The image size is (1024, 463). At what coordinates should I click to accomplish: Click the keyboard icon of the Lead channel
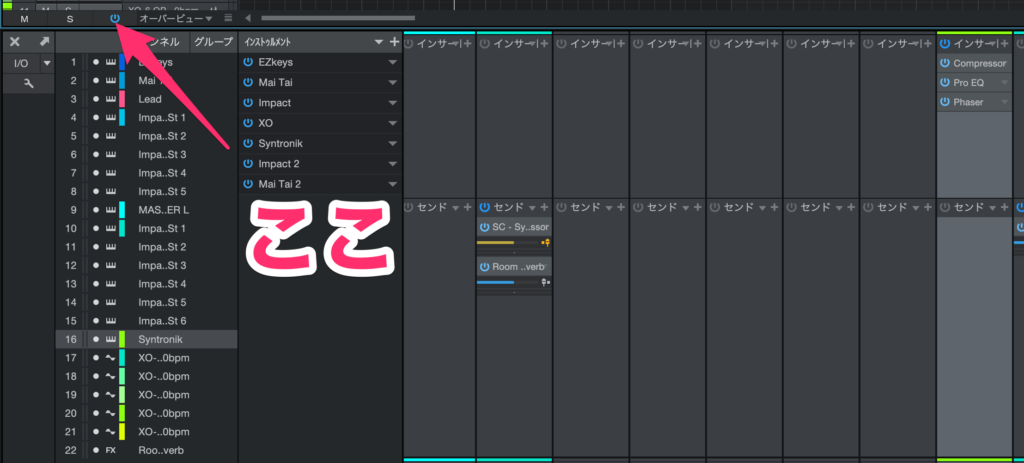point(110,99)
